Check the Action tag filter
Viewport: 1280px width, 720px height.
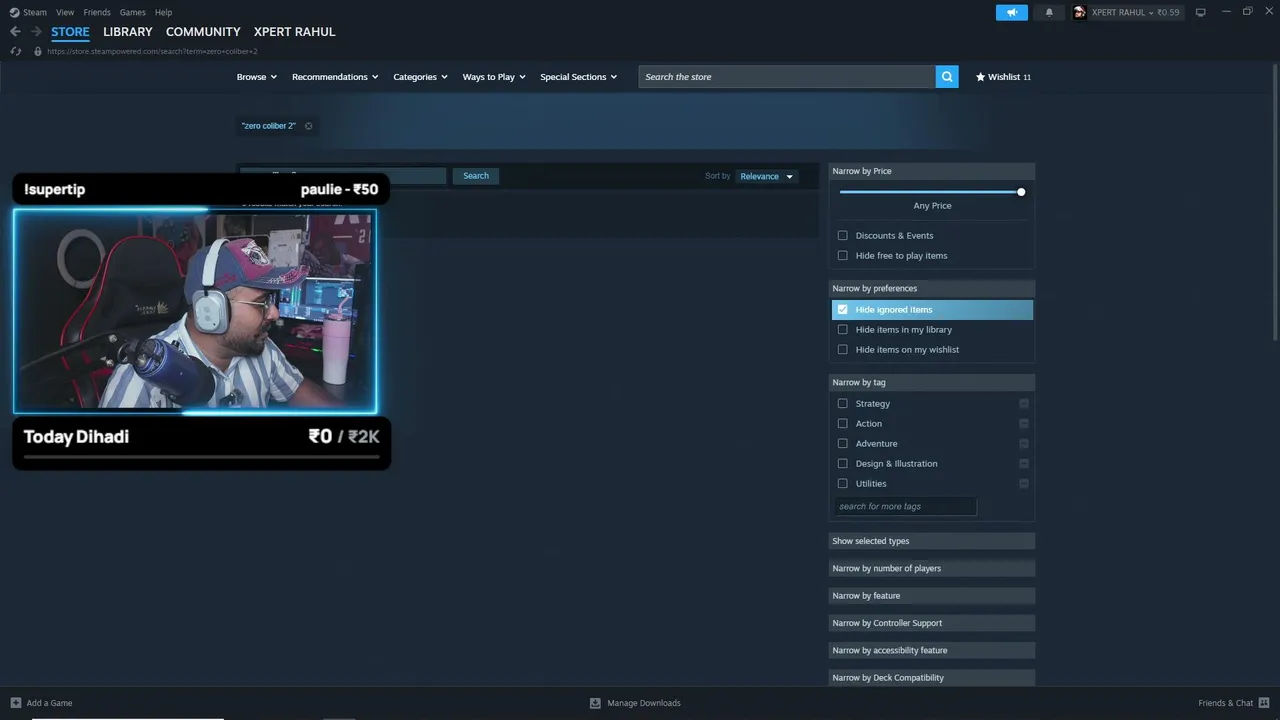pos(843,424)
